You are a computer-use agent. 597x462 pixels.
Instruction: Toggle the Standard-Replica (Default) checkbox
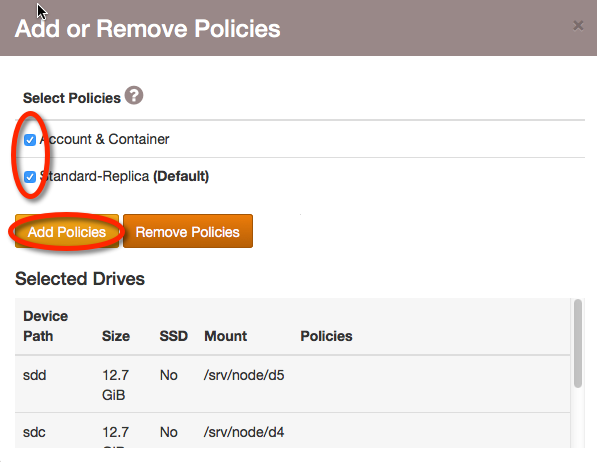coord(30,177)
